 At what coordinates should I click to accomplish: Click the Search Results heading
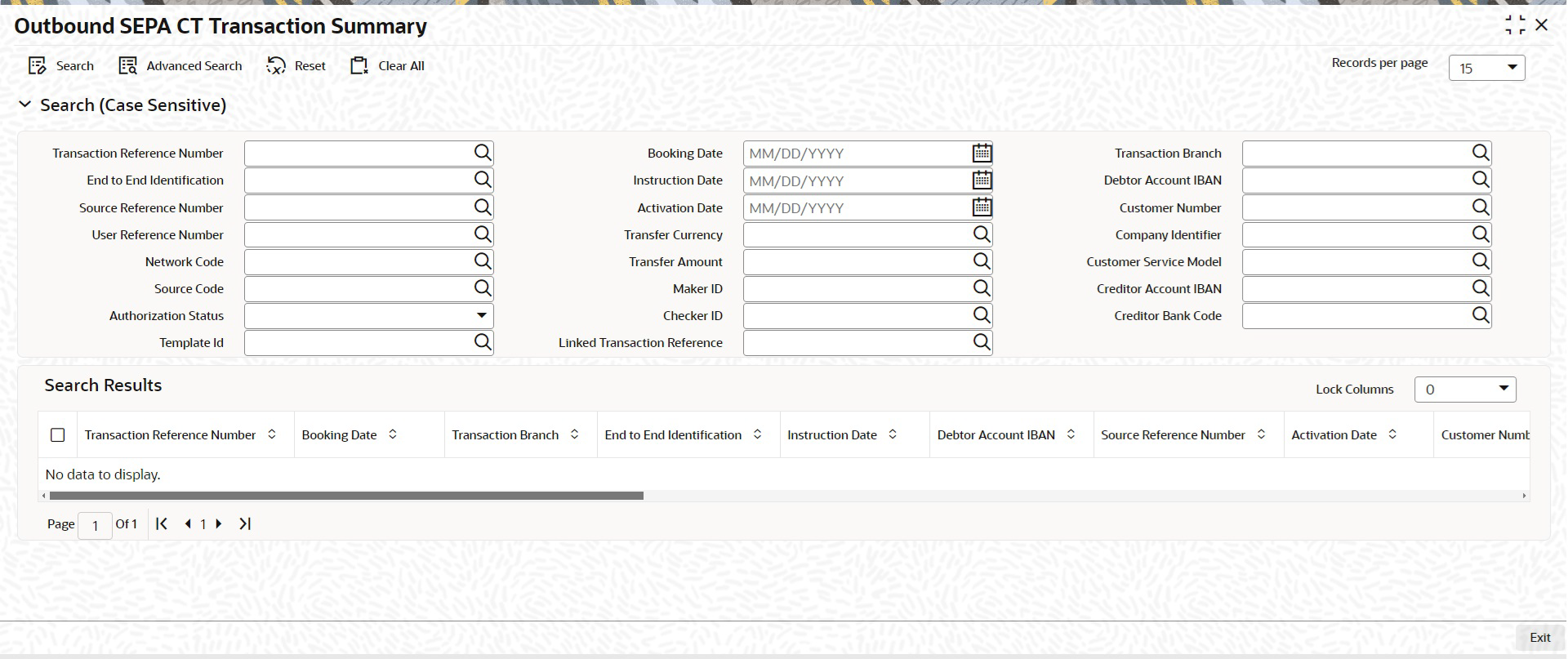tap(103, 385)
